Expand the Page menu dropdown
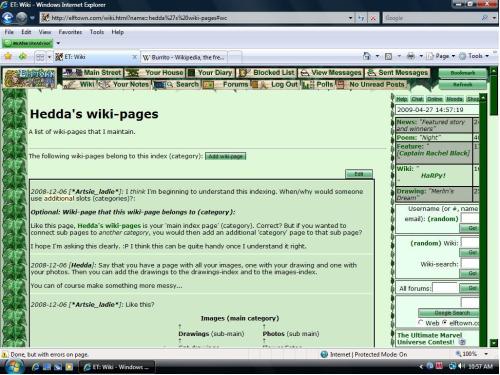Viewport: 500px width, 375px height. pyautogui.click(x=453, y=56)
